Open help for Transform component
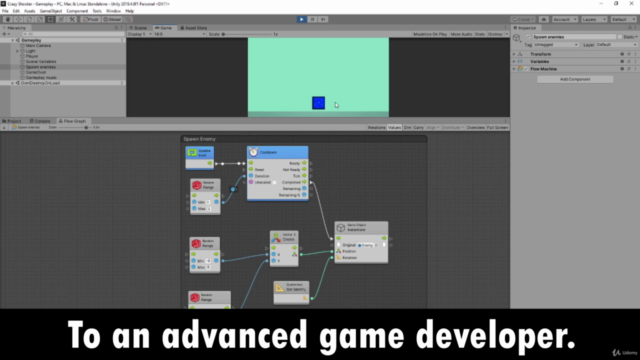 [x=622, y=54]
